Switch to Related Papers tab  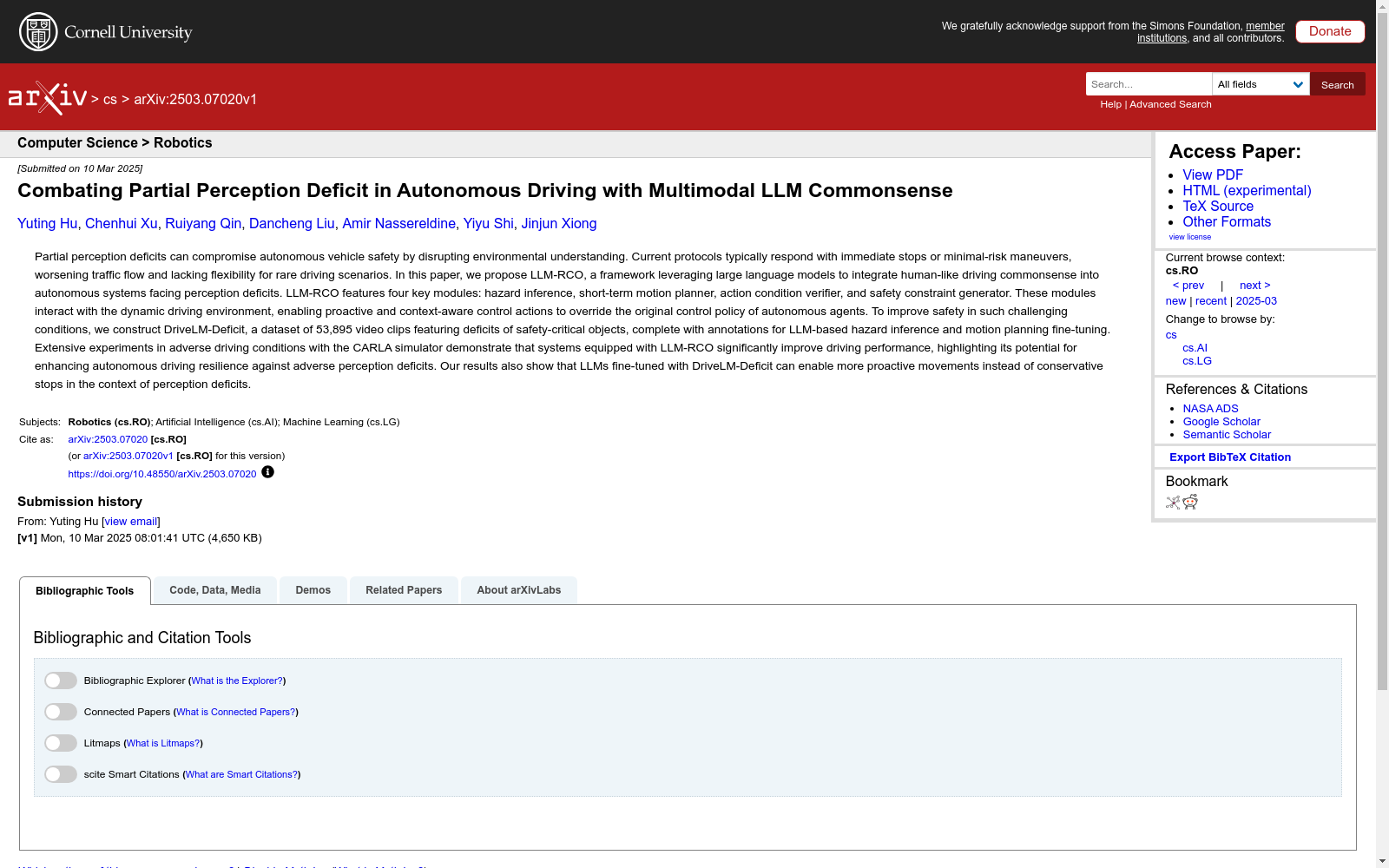click(404, 590)
